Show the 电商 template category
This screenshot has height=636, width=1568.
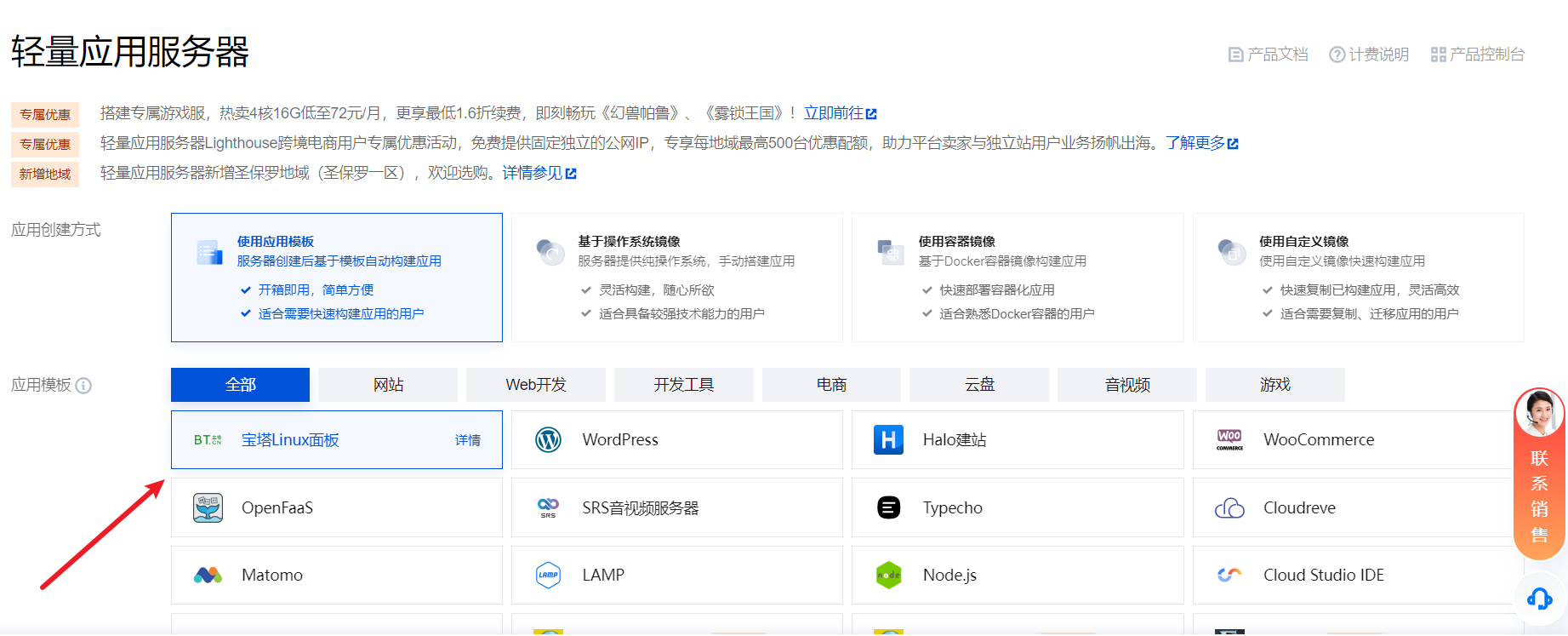tap(831, 385)
